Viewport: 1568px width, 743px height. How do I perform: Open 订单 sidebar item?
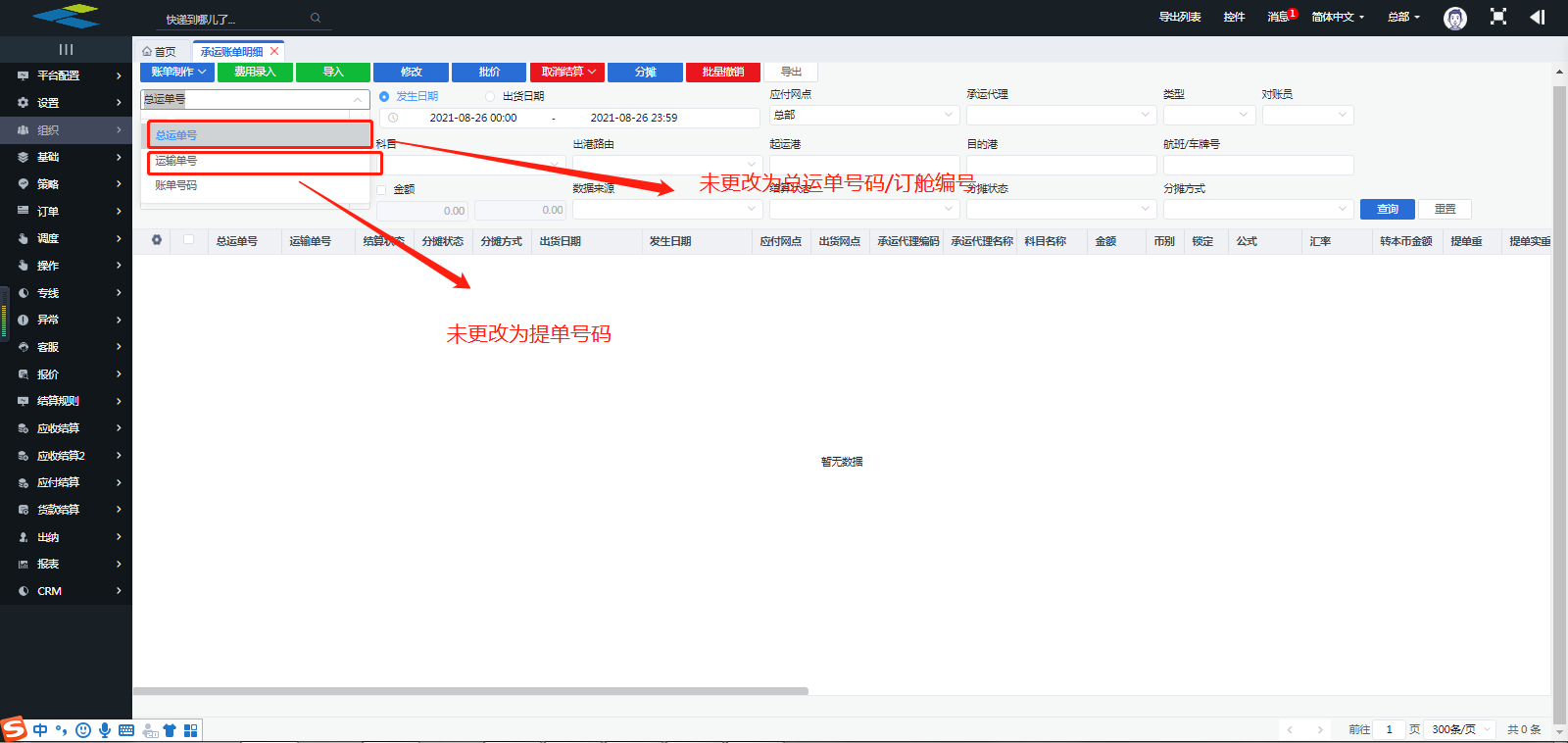point(66,211)
